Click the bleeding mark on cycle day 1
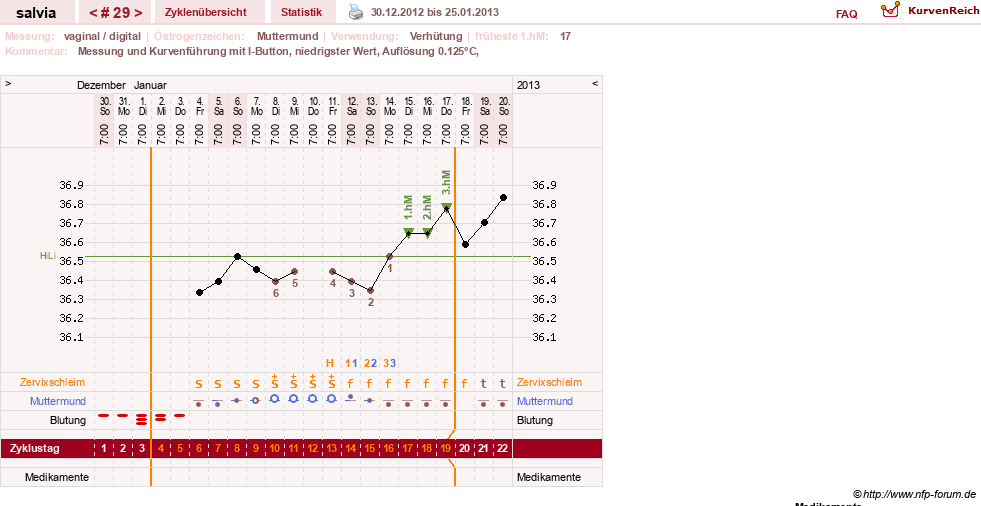The image size is (981, 506). 104,415
